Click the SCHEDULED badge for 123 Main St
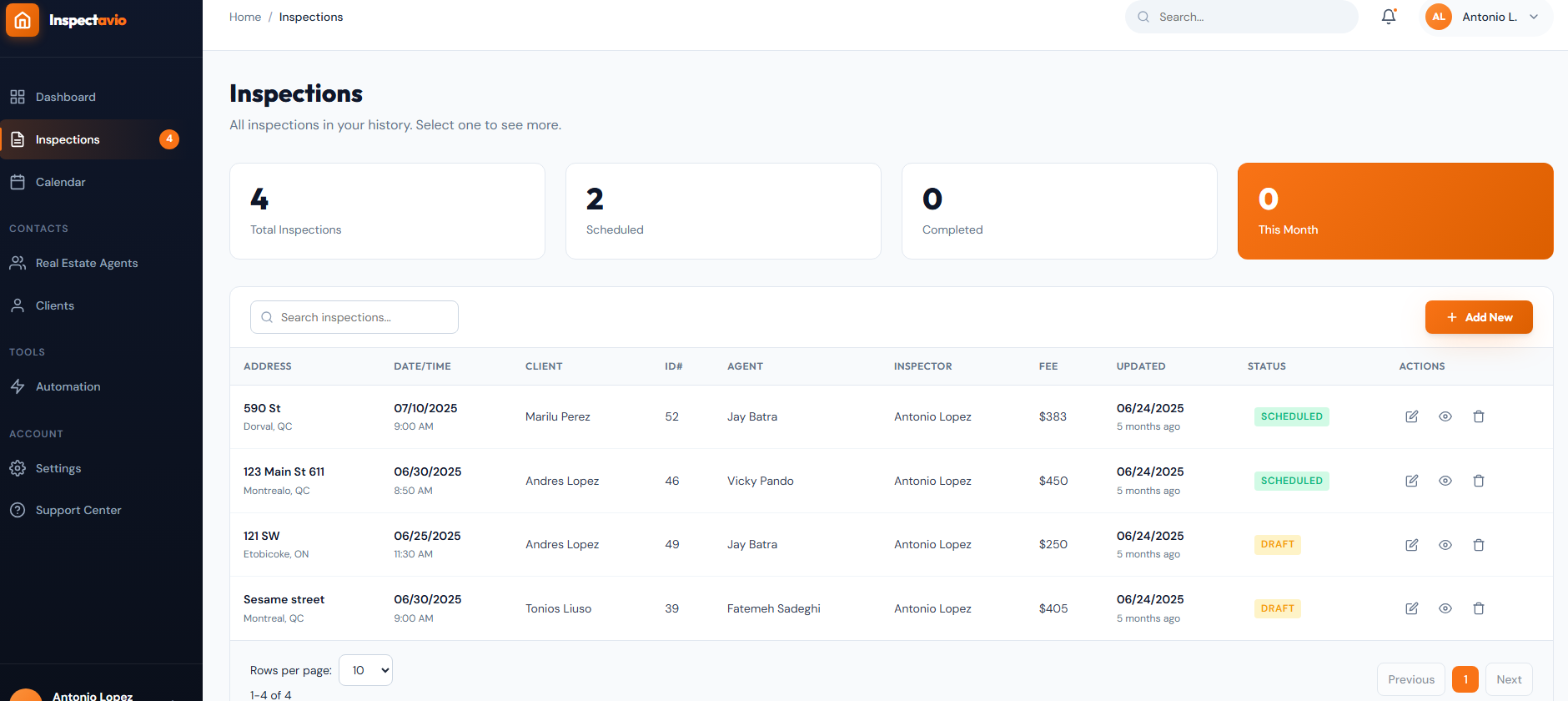This screenshot has width=1568, height=701. [x=1292, y=481]
